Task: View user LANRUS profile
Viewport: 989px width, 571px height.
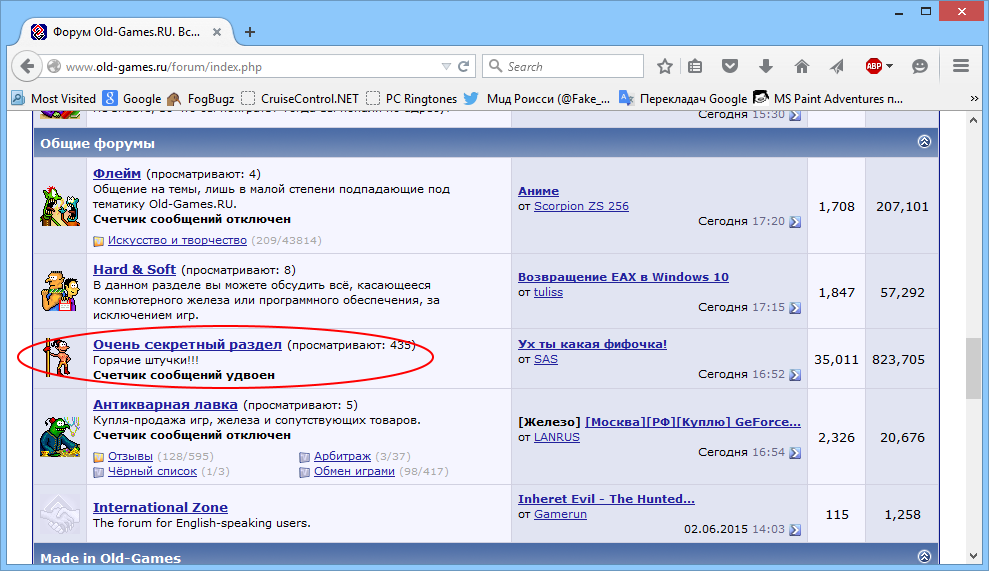Action: click(556, 437)
